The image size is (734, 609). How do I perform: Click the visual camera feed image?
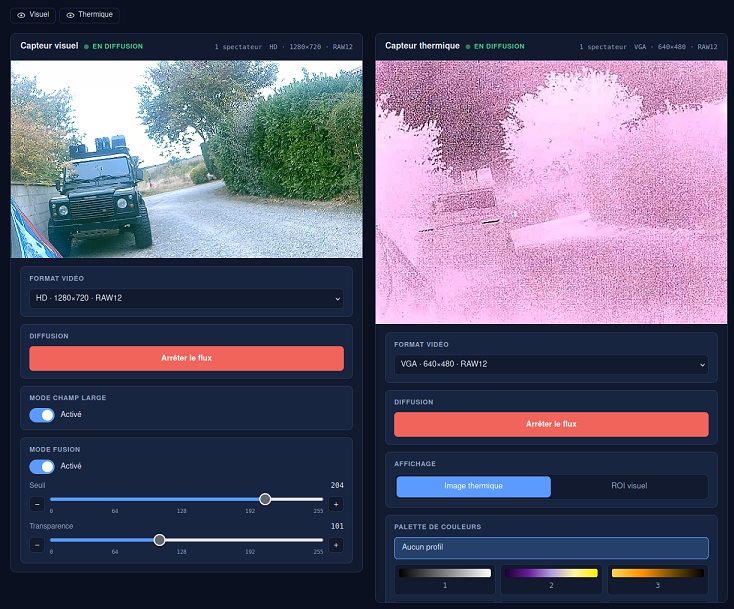click(186, 159)
